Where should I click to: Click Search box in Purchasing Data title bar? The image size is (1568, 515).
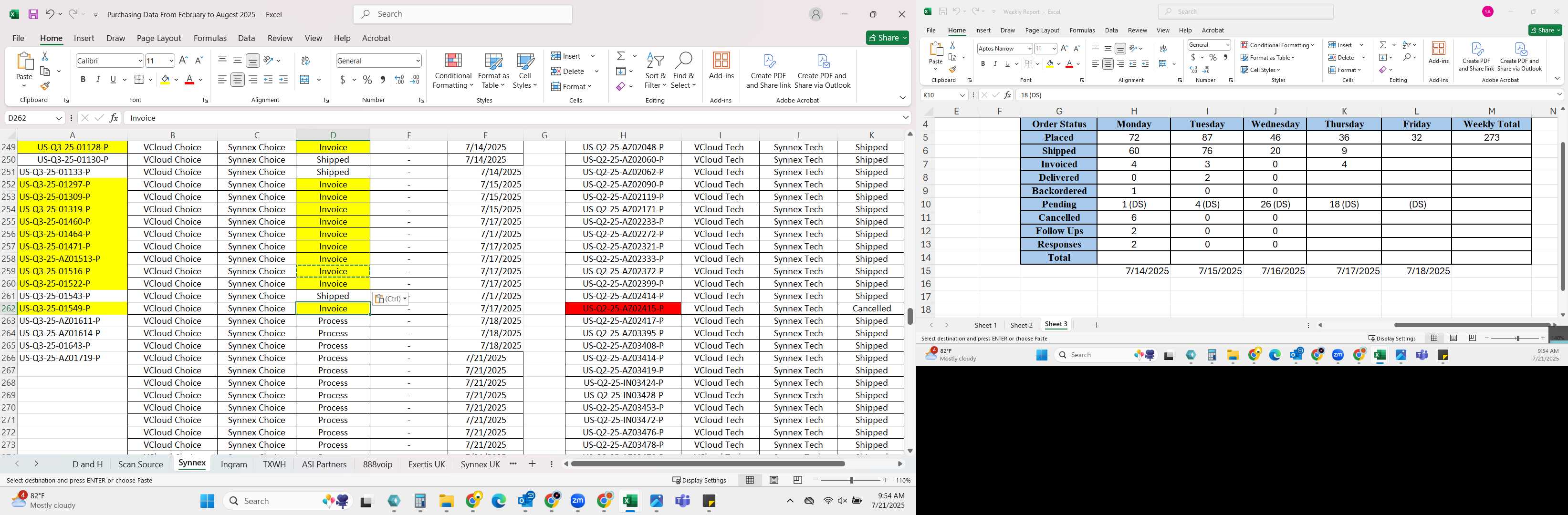(462, 14)
